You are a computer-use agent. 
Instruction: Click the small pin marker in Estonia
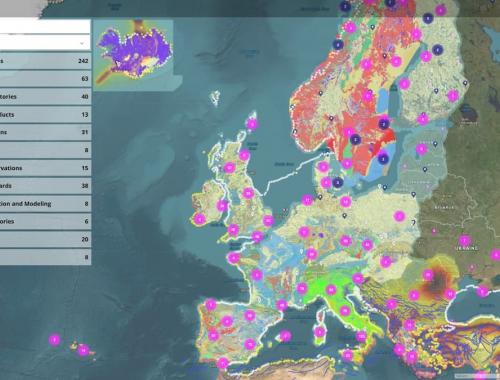[x=435, y=144]
